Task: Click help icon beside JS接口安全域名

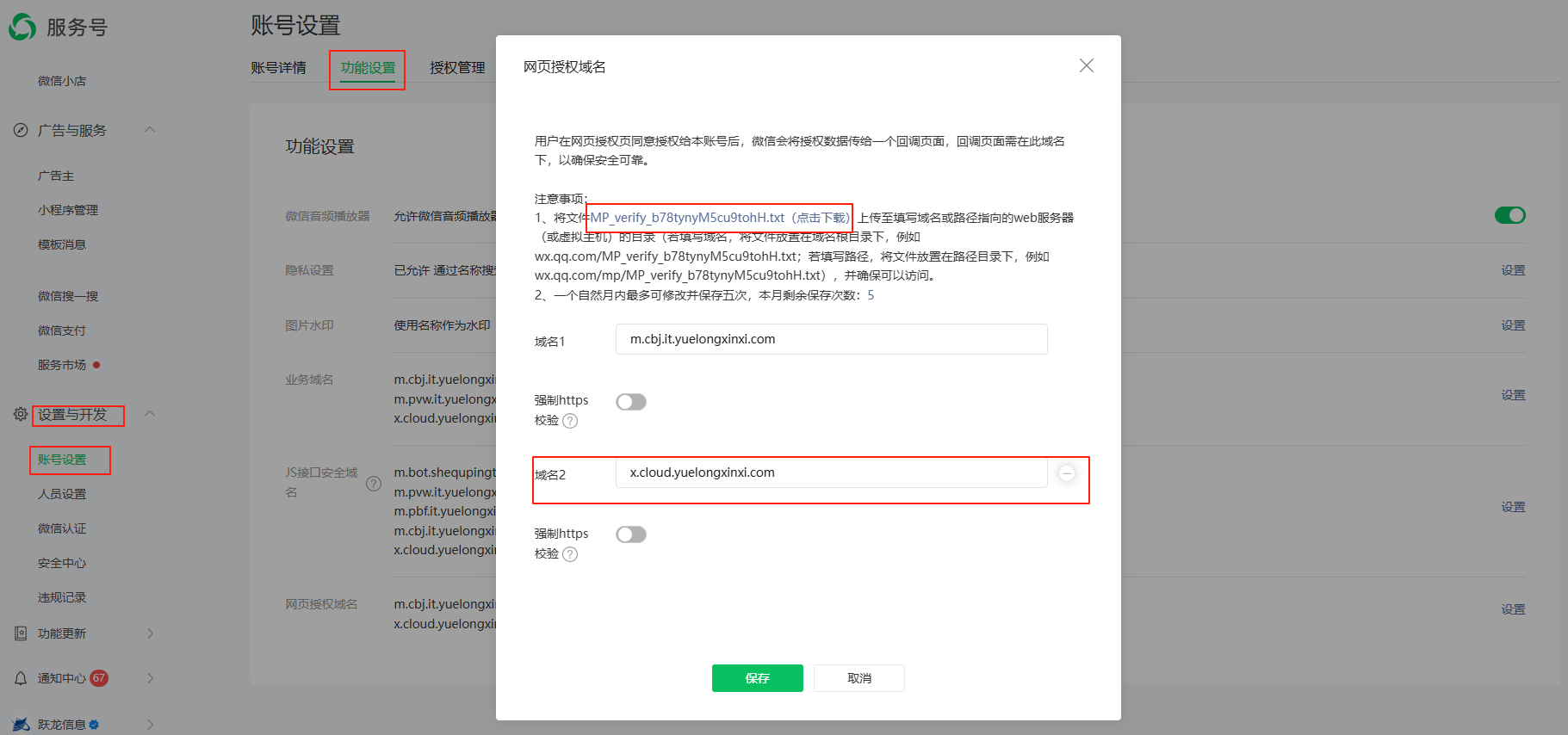Action: pos(374,484)
